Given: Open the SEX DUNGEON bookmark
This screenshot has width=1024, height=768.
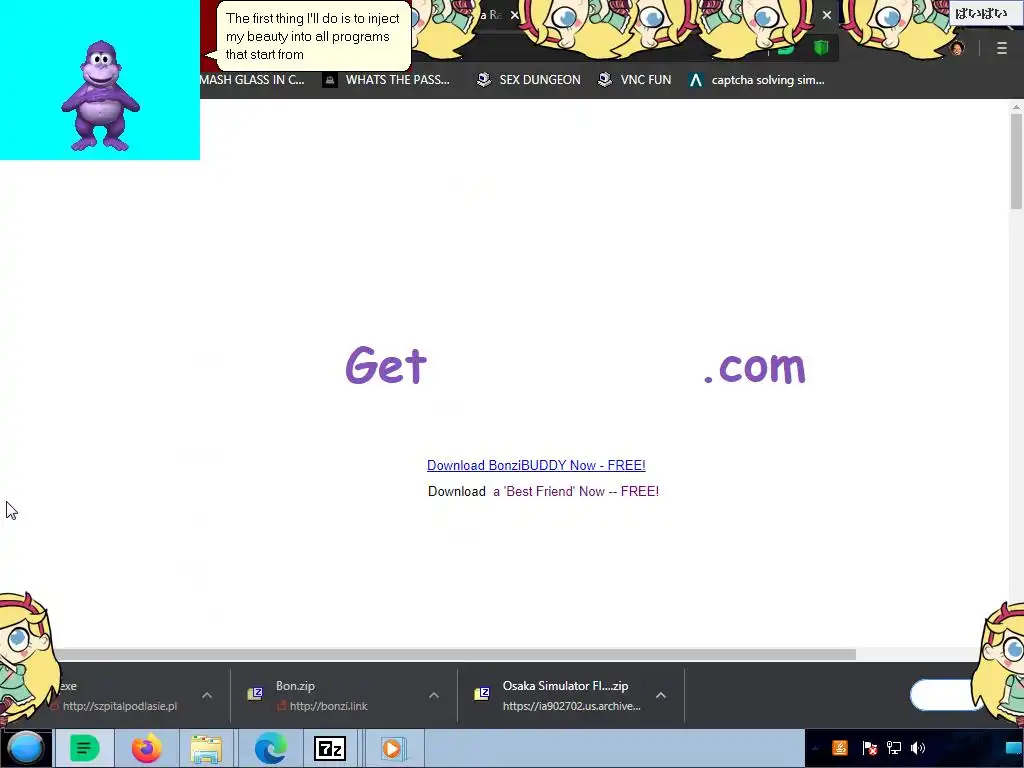Looking at the screenshot, I should (528, 80).
